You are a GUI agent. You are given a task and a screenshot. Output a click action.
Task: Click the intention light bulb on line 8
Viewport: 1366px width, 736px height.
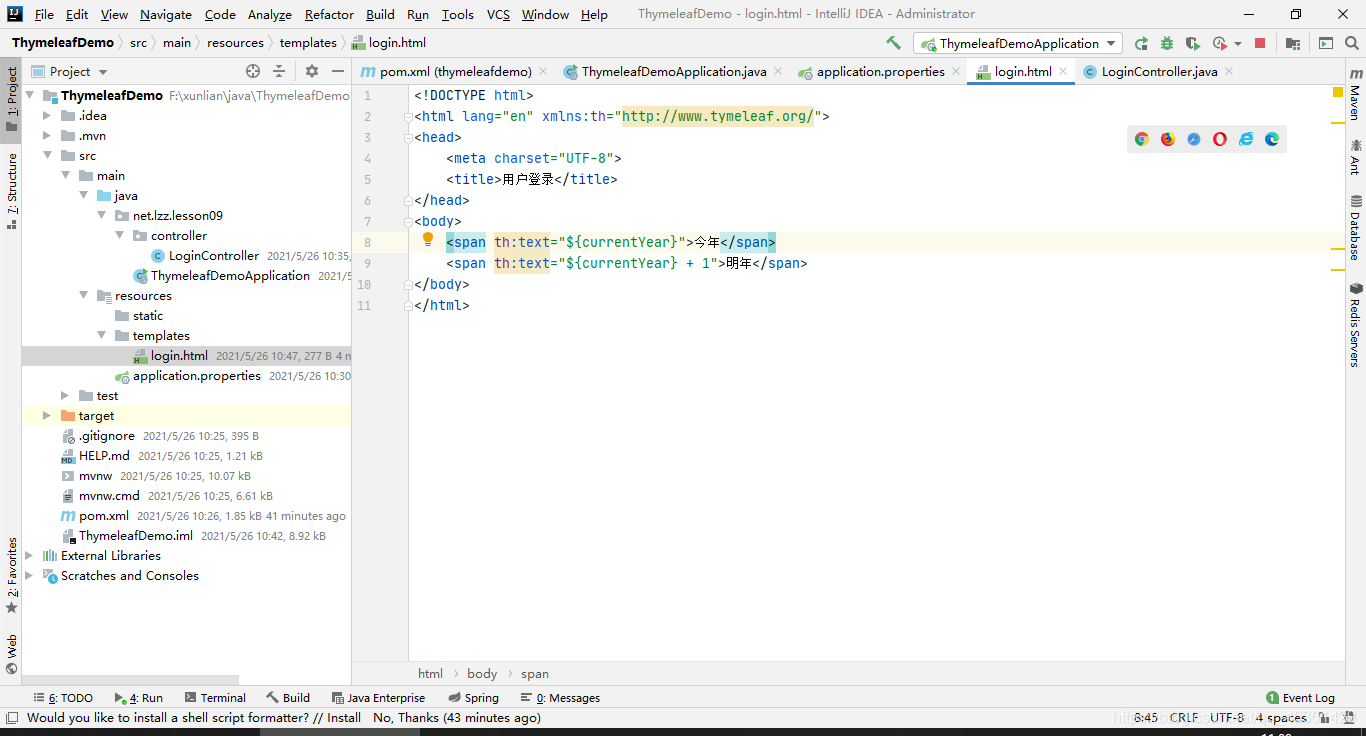click(x=428, y=240)
